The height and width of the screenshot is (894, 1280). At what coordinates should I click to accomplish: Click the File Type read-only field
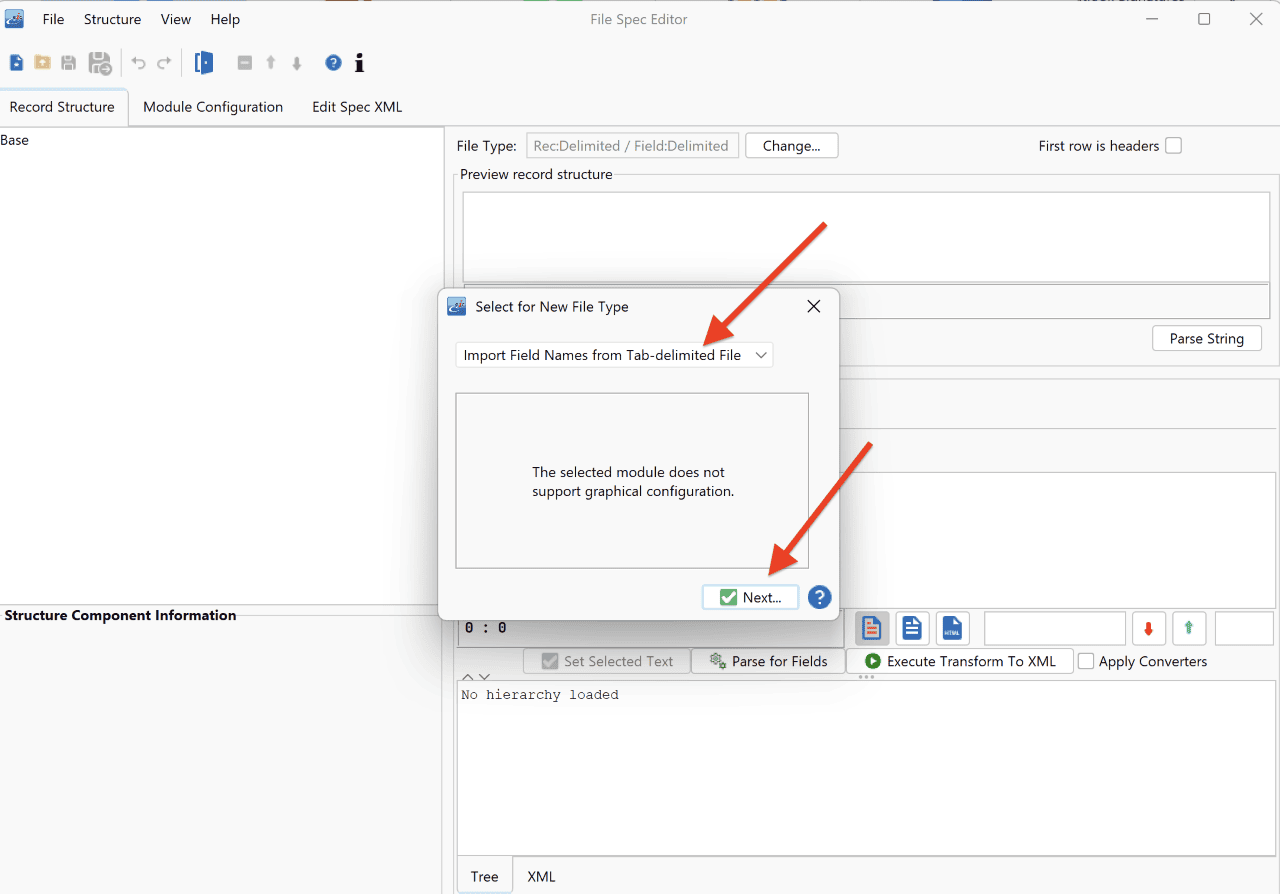tap(632, 146)
